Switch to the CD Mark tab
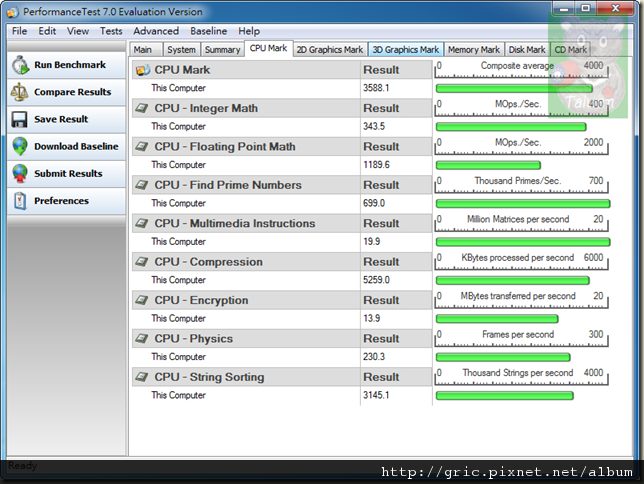 pos(570,50)
